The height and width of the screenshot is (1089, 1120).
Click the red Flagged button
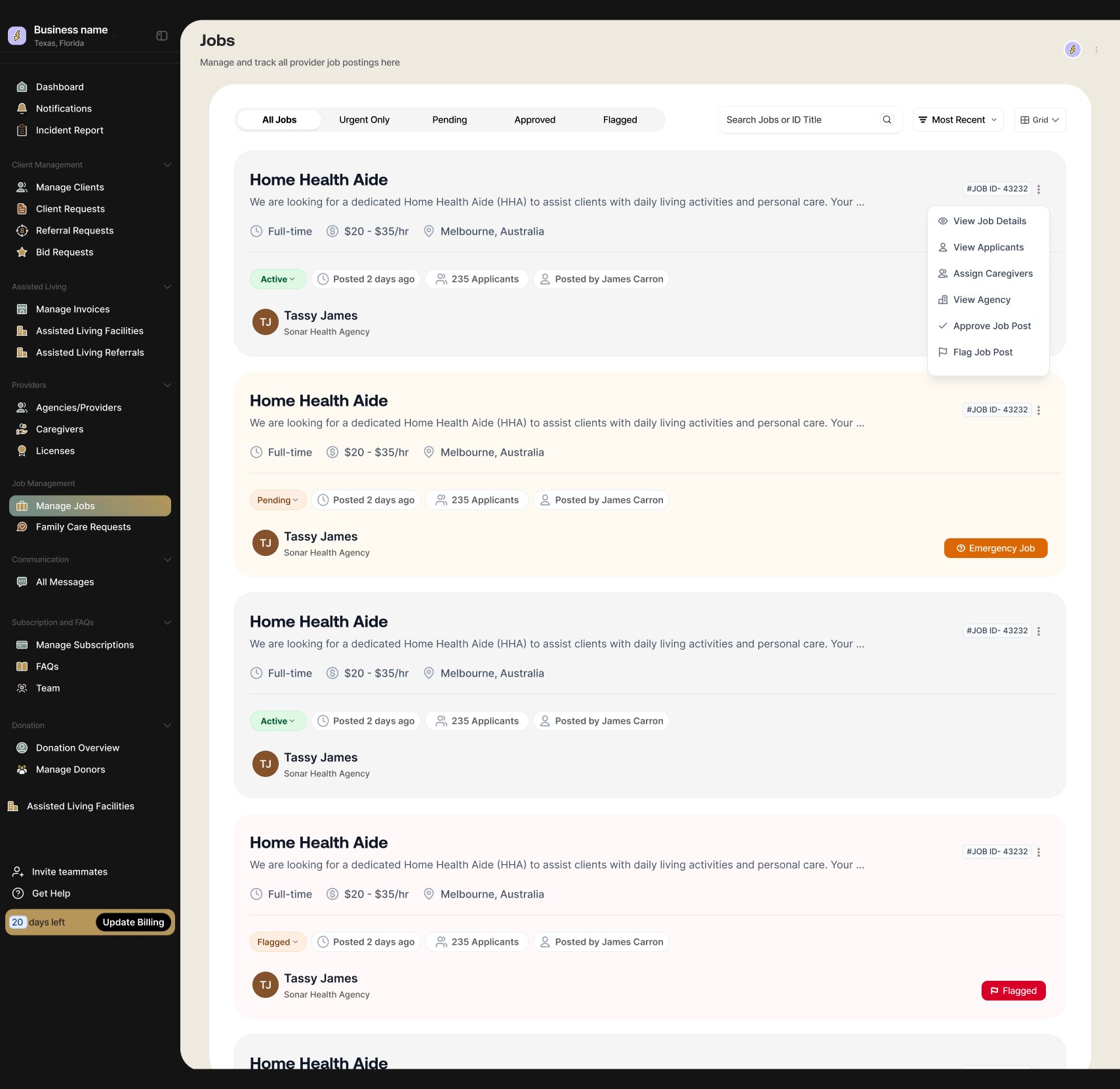[x=1014, y=991]
